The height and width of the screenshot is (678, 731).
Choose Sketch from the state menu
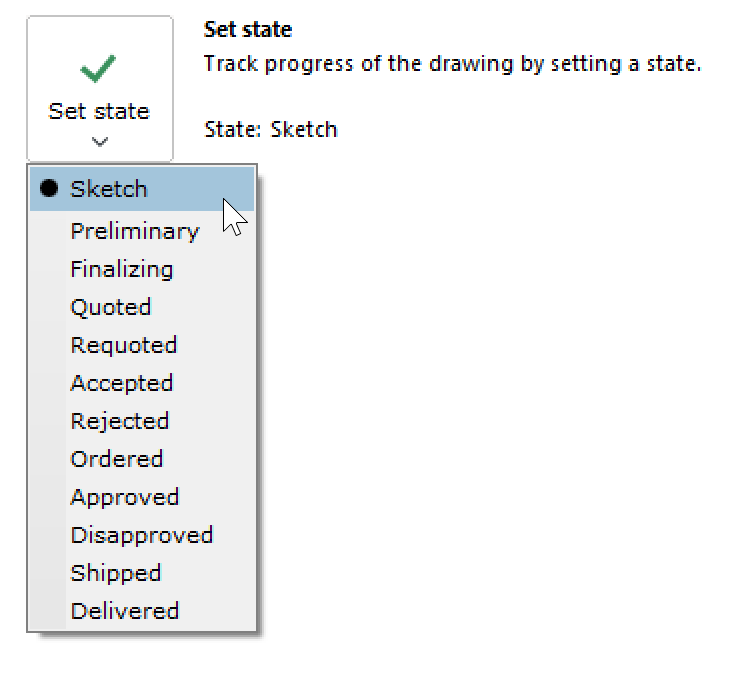tap(108, 189)
